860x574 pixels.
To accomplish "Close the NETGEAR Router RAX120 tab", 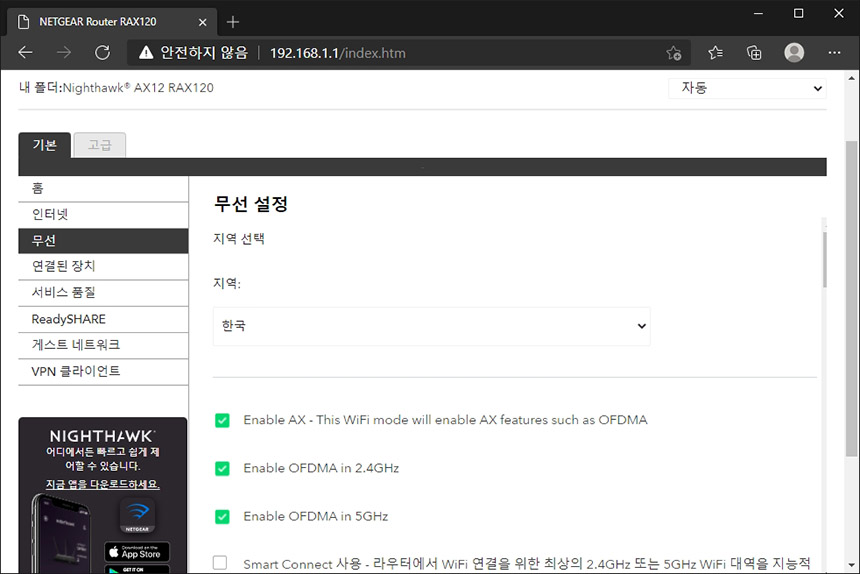I will pyautogui.click(x=202, y=22).
